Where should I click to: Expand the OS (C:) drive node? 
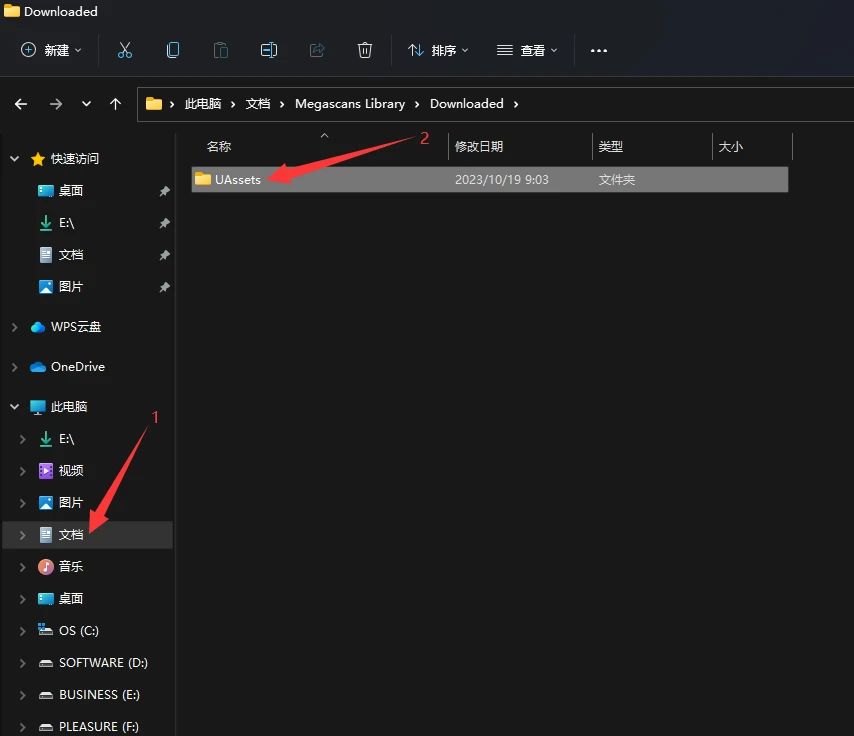[x=22, y=631]
